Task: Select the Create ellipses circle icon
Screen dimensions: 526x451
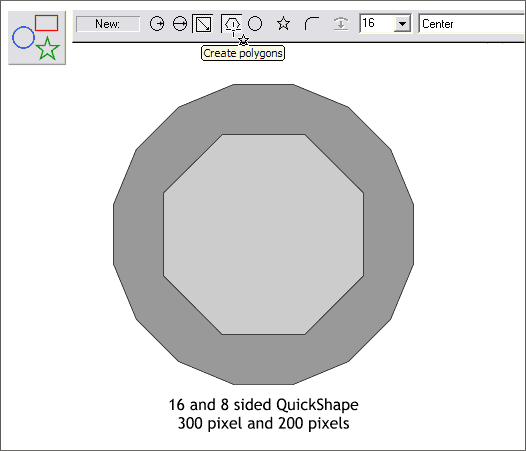Action: tap(255, 24)
